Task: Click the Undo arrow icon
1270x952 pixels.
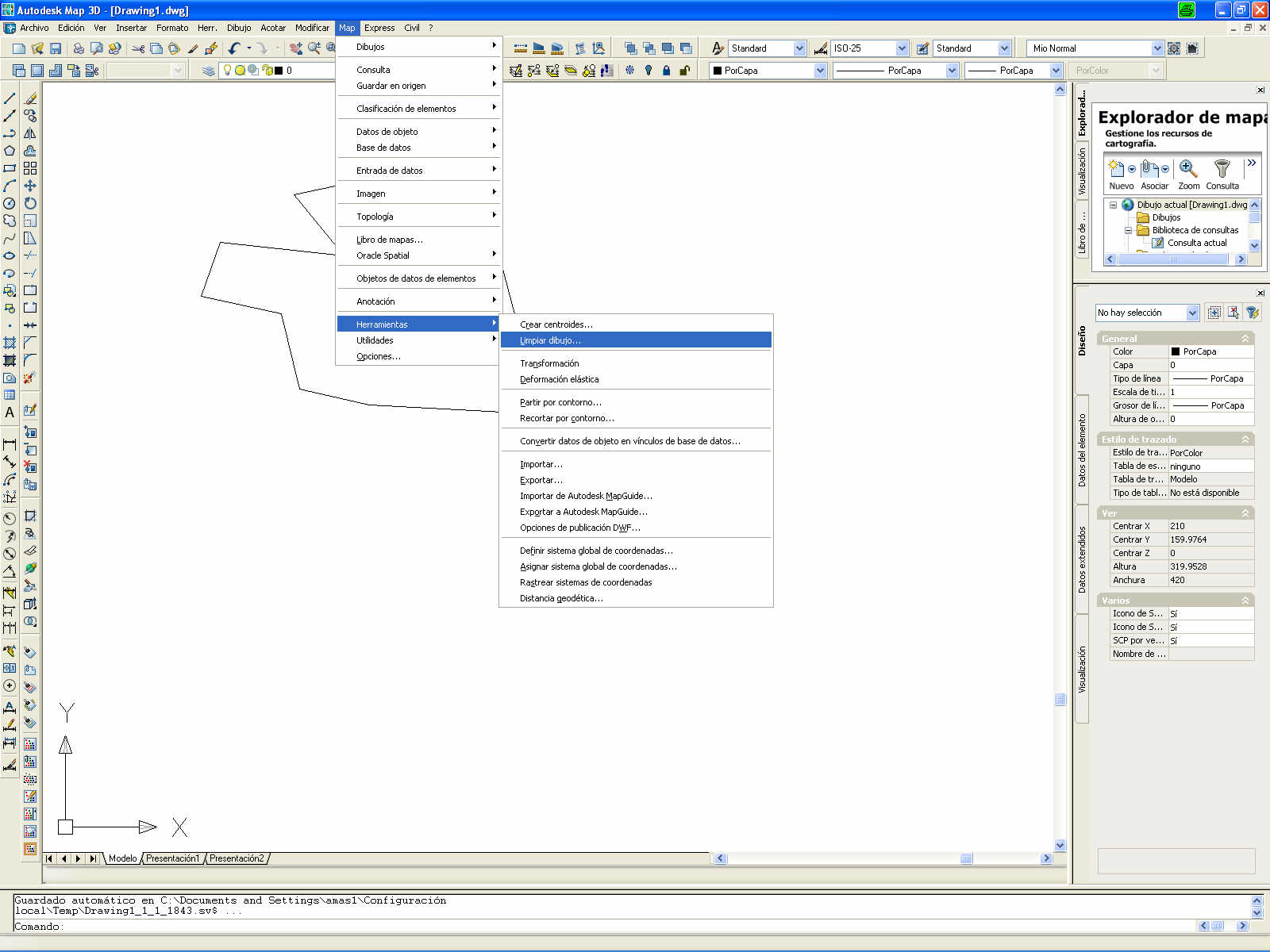Action: pos(234,48)
